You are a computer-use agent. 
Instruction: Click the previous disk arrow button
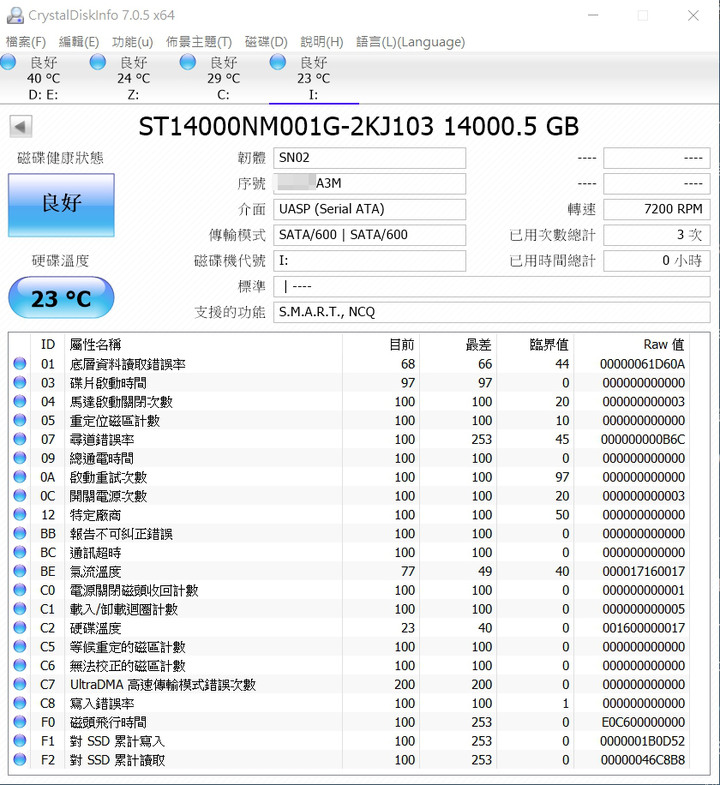(x=21, y=127)
